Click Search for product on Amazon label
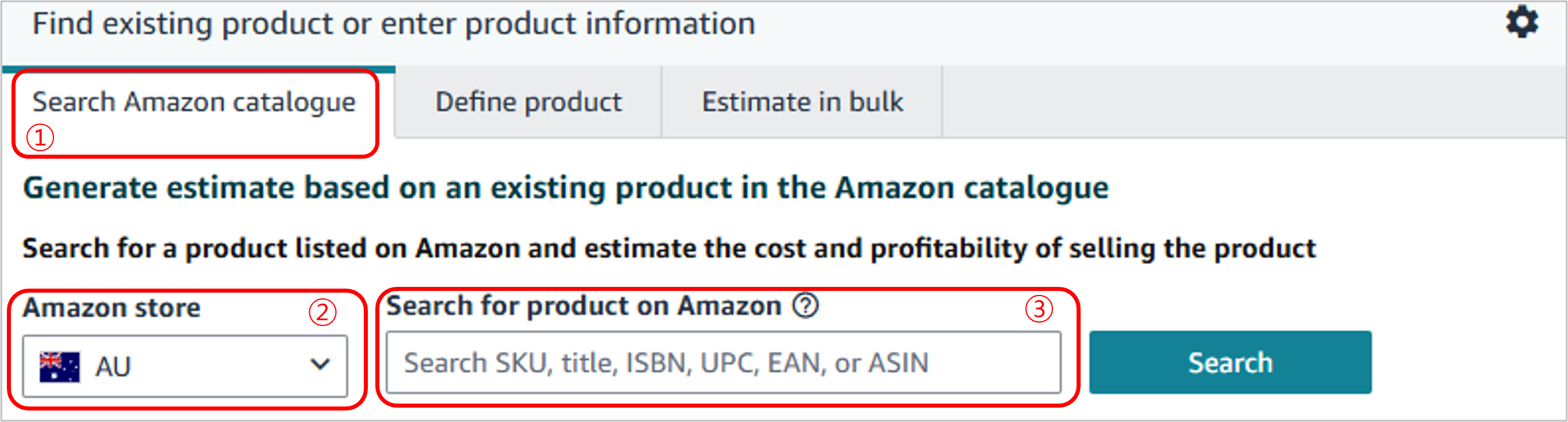Viewport: 1568px width, 422px height. (584, 306)
